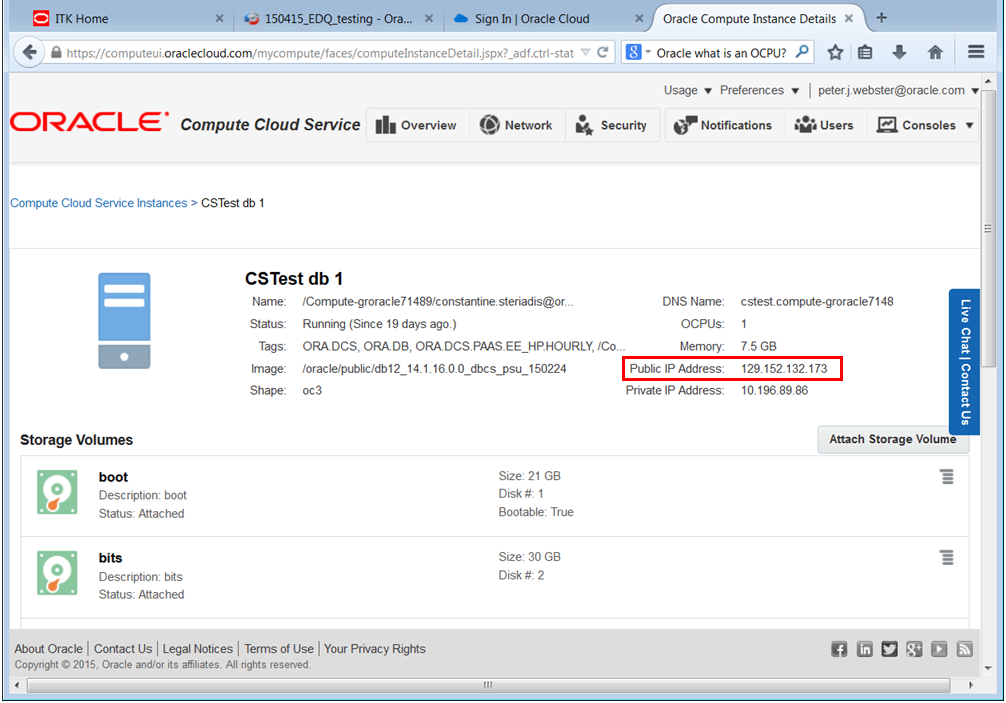
Task: Bookmark this page with the star icon
Action: 835,53
